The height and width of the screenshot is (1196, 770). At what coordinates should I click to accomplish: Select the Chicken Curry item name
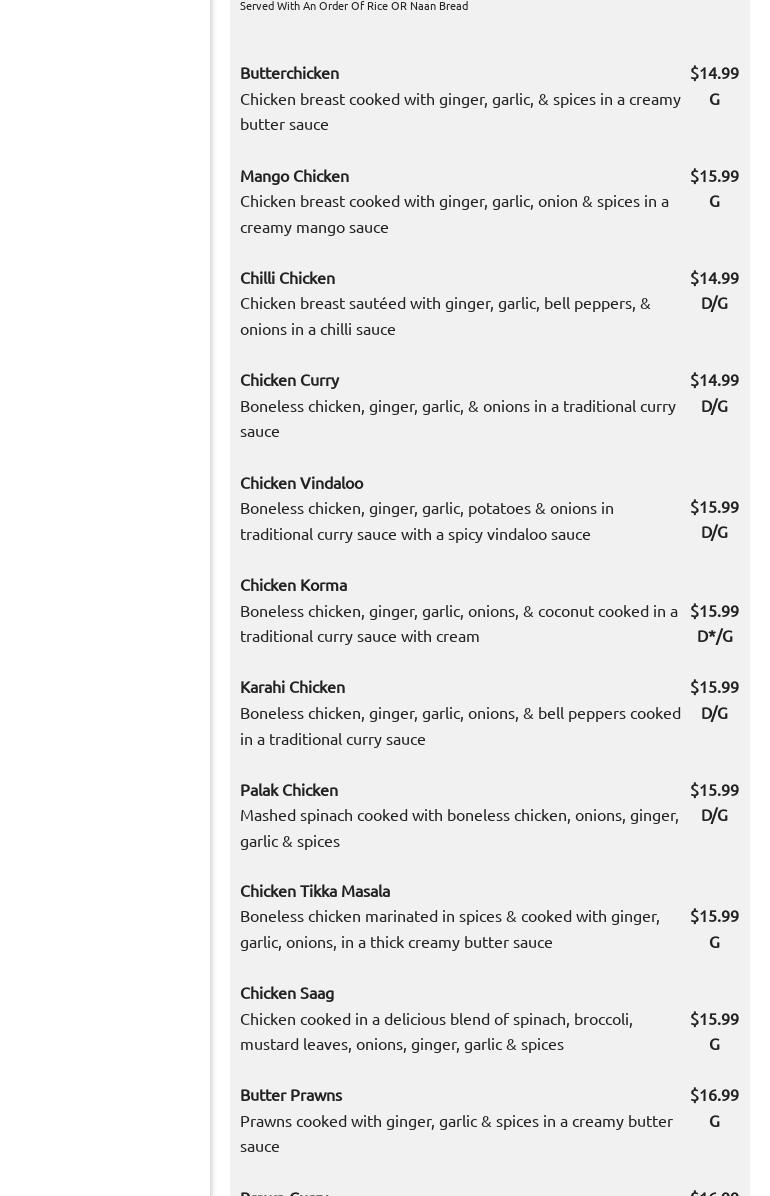point(289,381)
